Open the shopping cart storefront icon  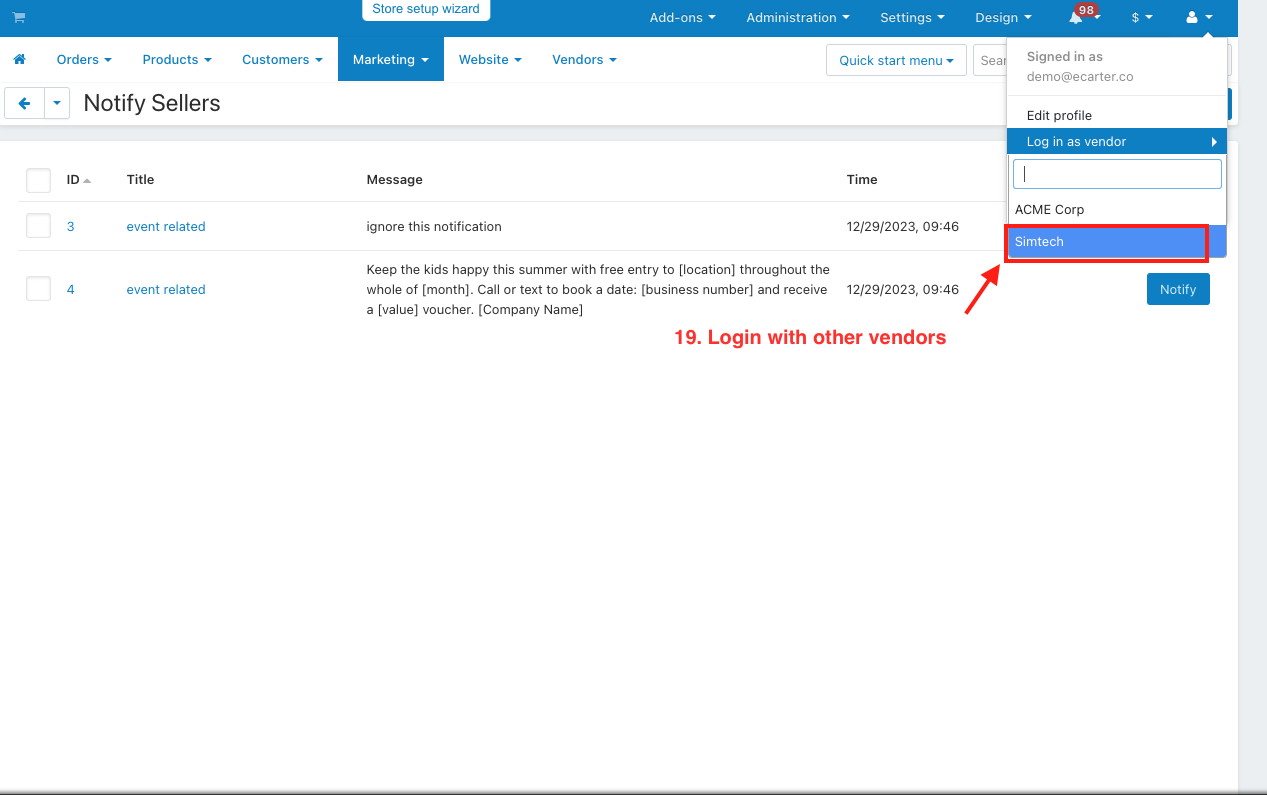[19, 18]
